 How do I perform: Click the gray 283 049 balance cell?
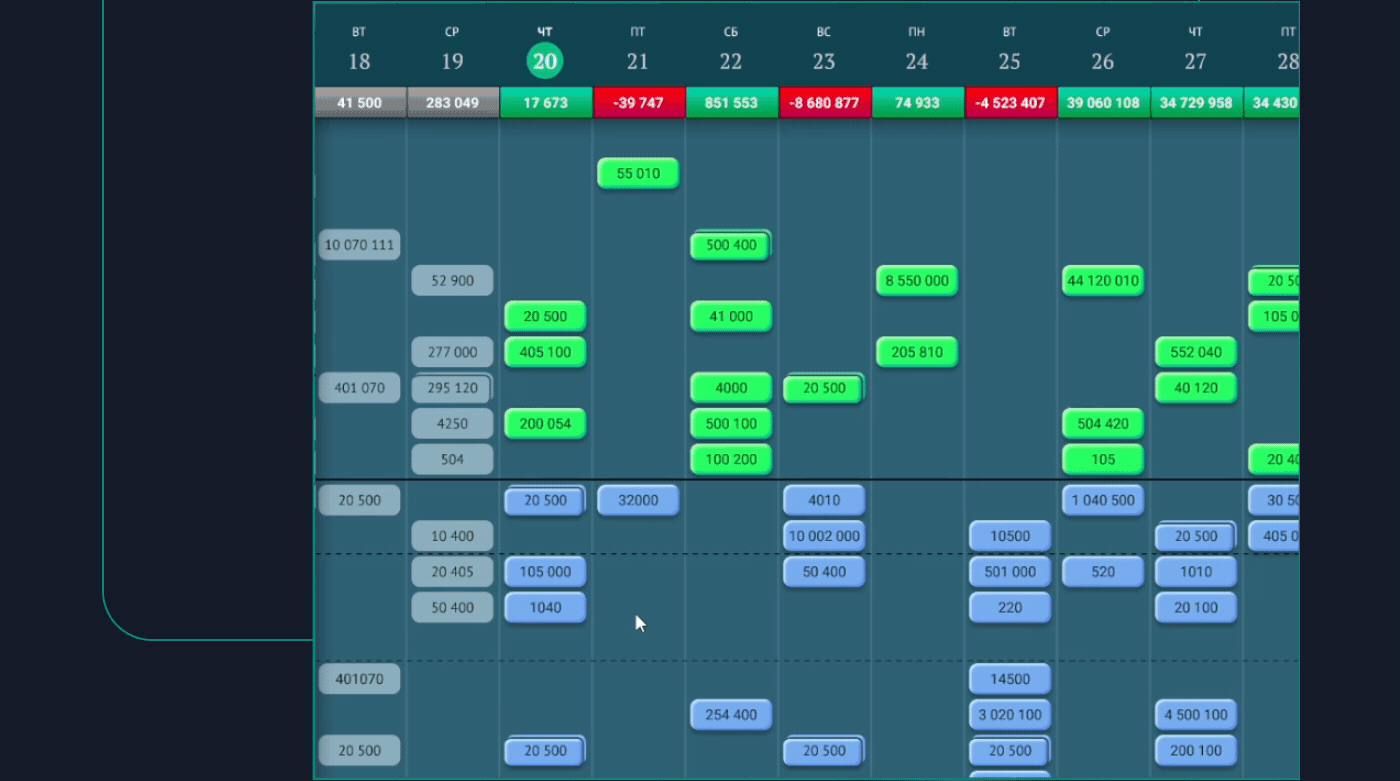pyautogui.click(x=452, y=103)
